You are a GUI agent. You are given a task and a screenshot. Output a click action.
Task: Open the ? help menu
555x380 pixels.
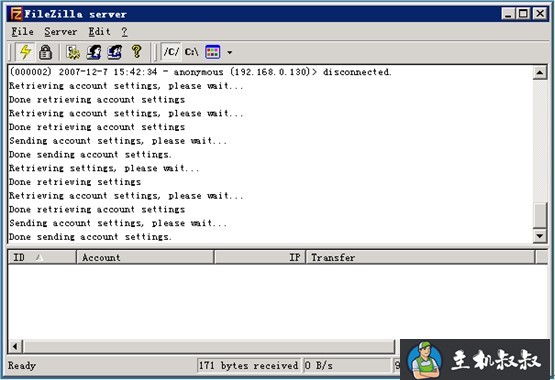pyautogui.click(x=124, y=31)
